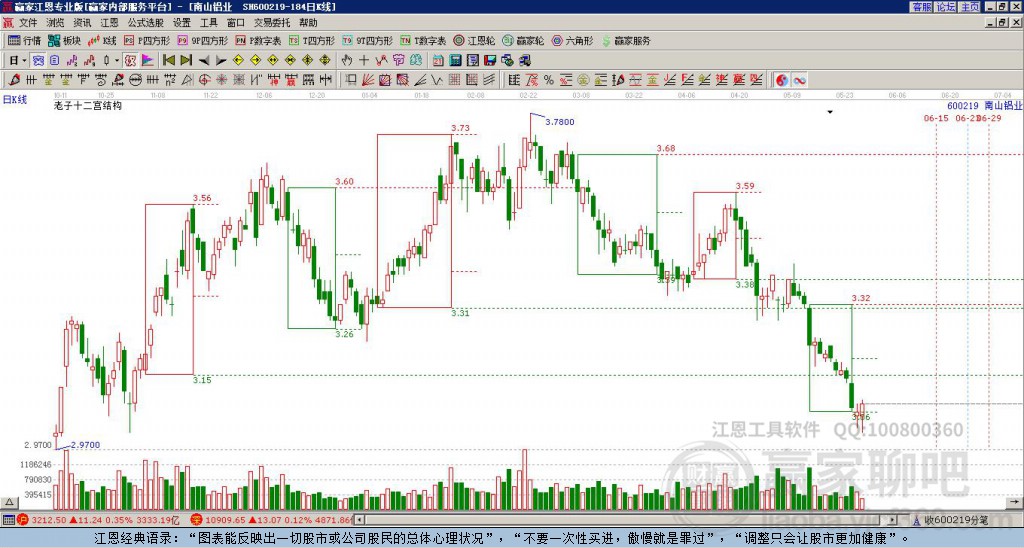Select the hand pan tool
Viewport: 1024px width, 548px height.
tap(347, 61)
